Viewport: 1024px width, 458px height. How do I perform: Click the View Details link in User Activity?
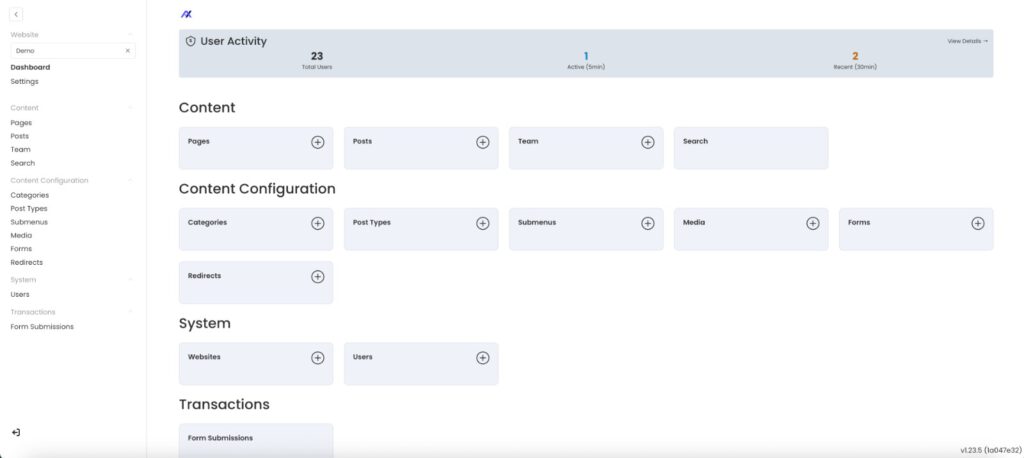(967, 41)
